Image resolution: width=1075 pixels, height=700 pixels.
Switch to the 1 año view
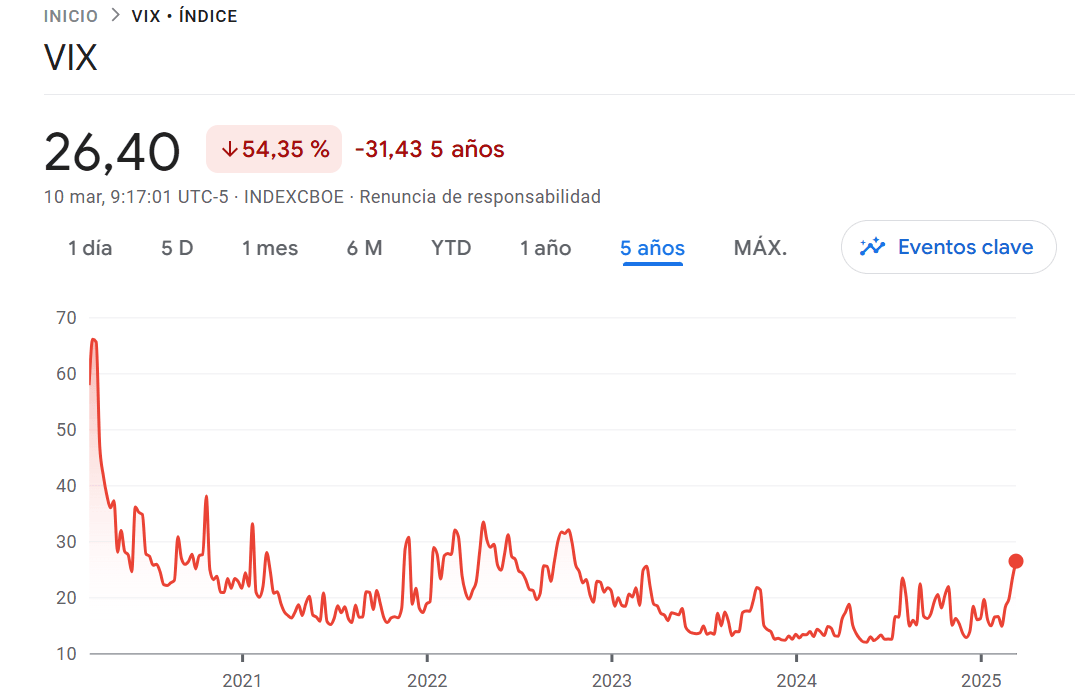(545, 247)
